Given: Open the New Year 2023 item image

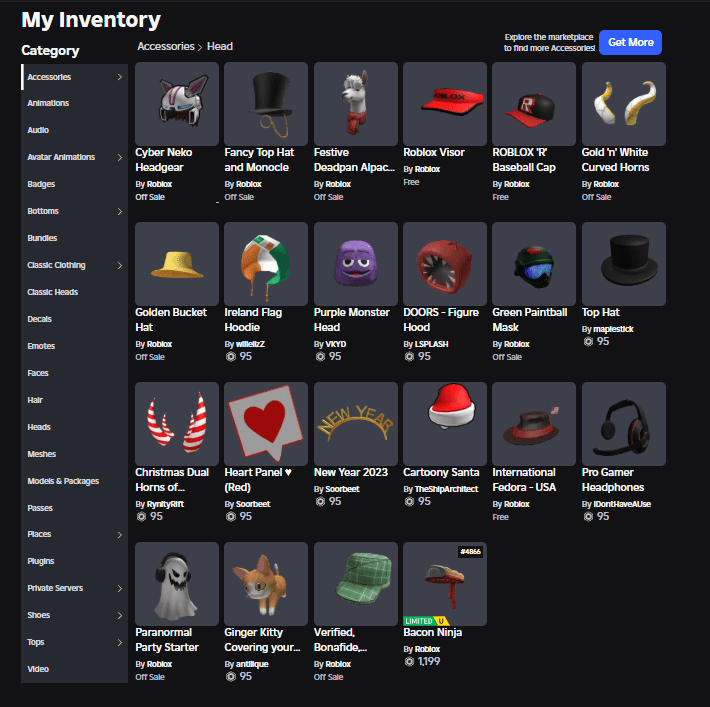Looking at the screenshot, I should coord(355,423).
